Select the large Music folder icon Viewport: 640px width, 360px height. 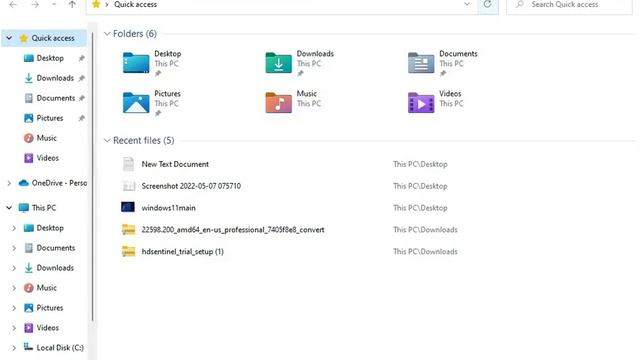278,102
